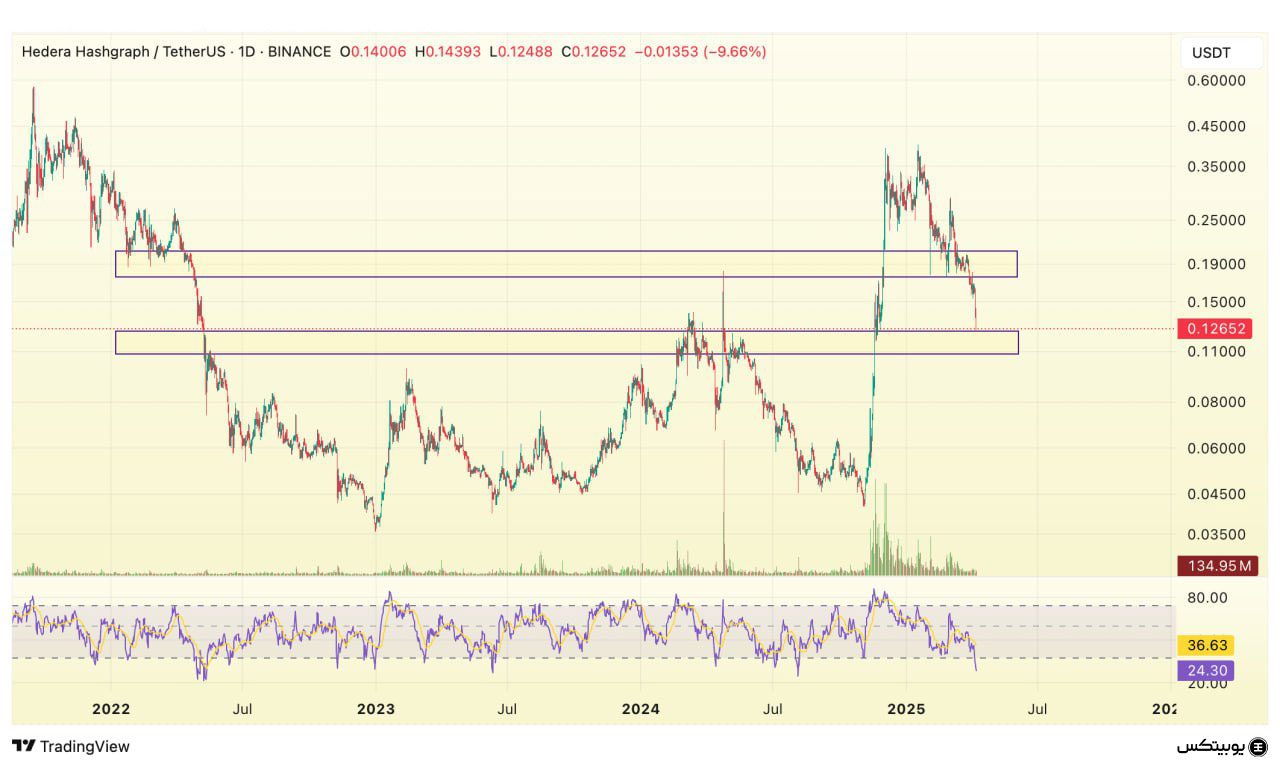1280x767 pixels.
Task: Click the yellow 36.63 RSI average label
Action: click(1206, 646)
